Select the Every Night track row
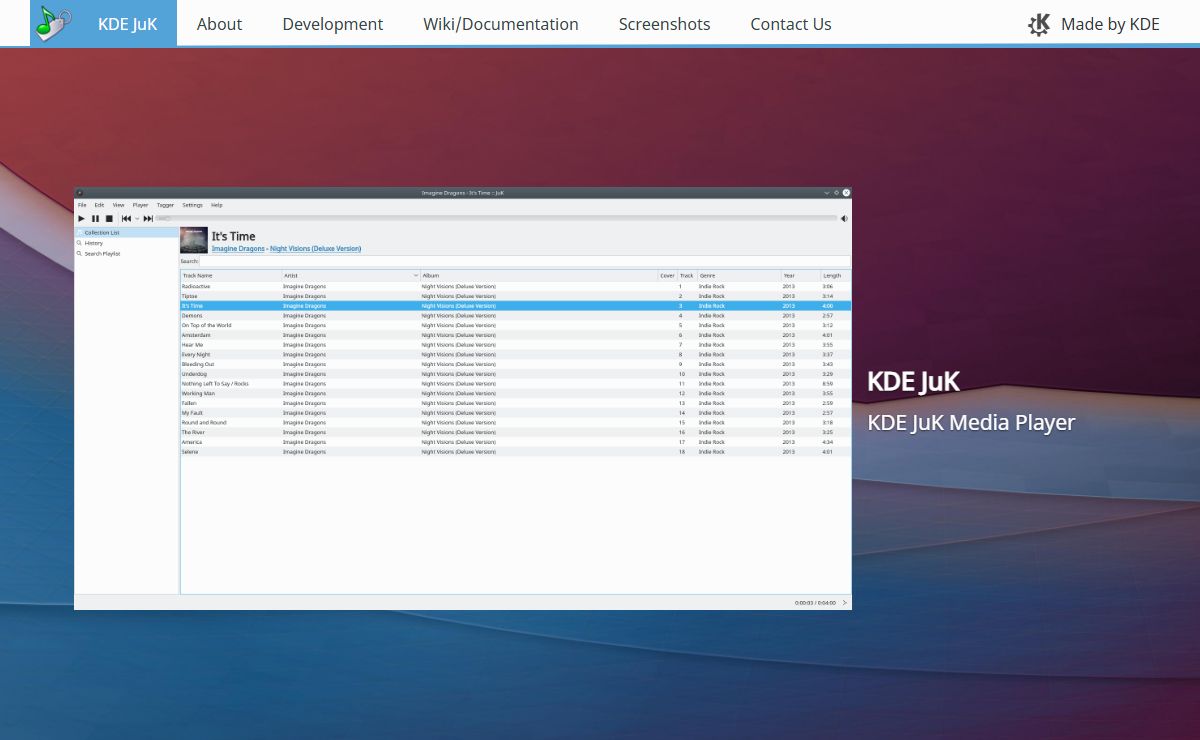1200x740 pixels. 516,355
